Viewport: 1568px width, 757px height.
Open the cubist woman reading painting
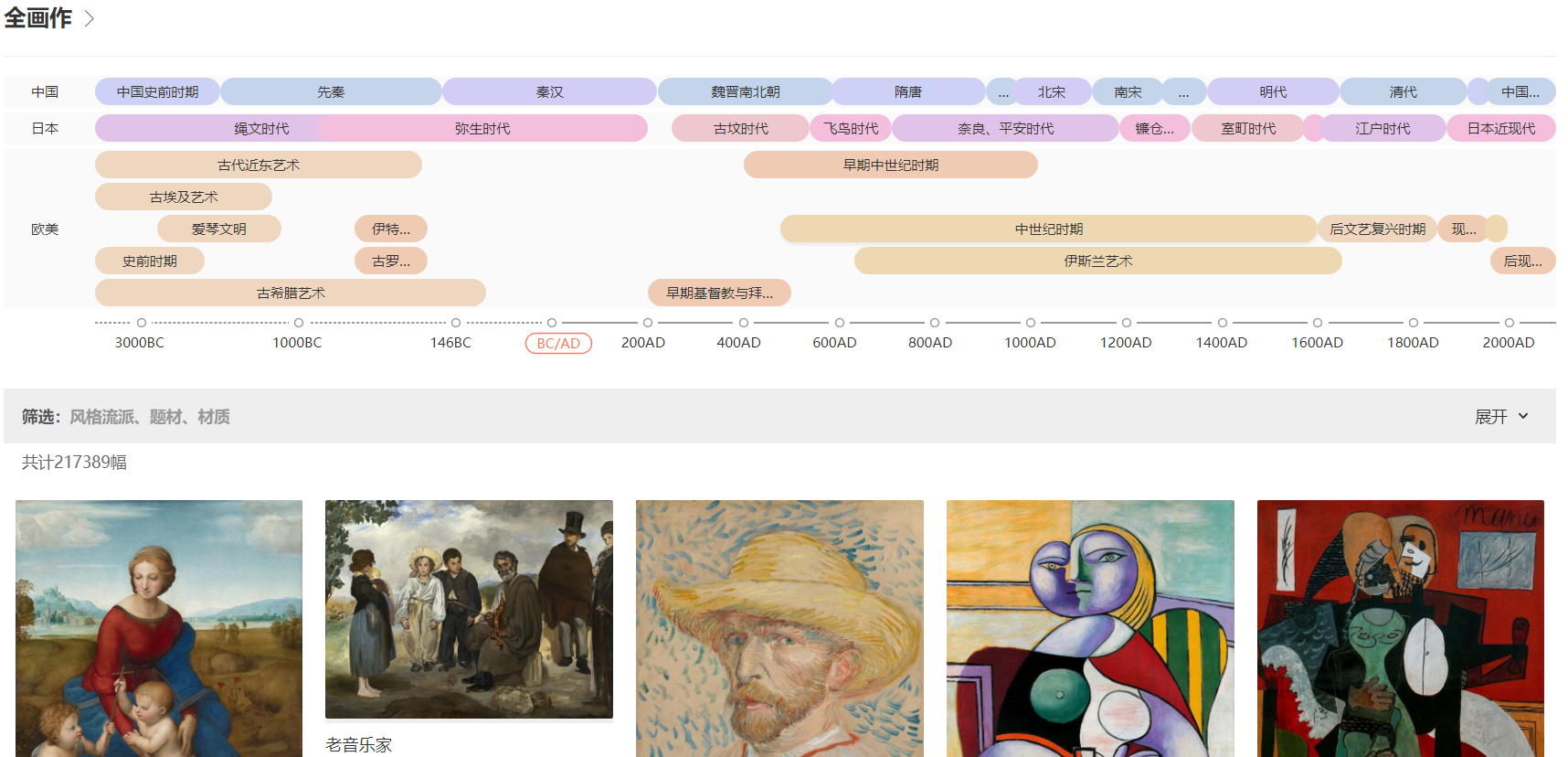(x=1090, y=628)
